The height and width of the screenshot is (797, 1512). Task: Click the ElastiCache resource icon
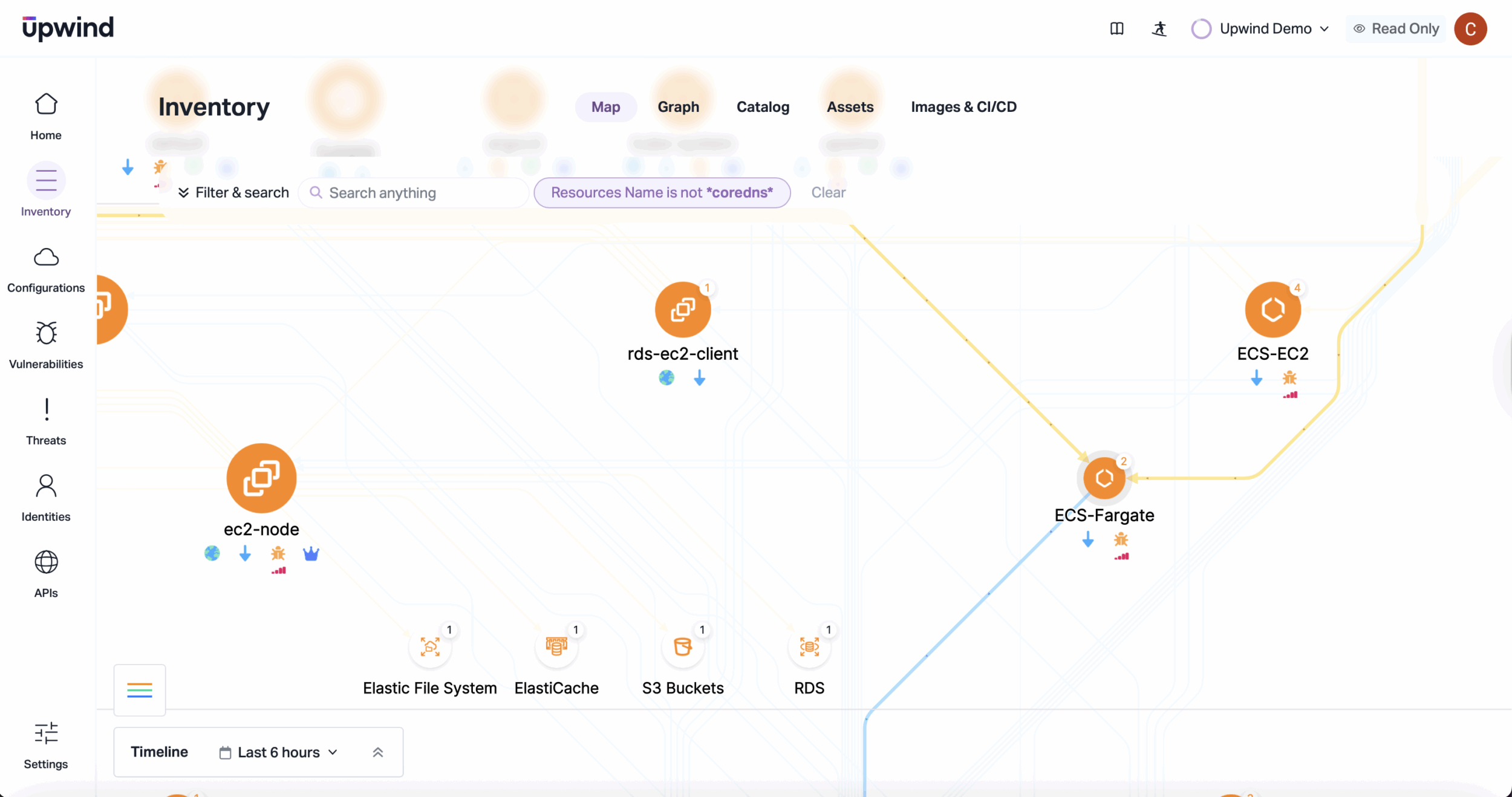pos(556,646)
